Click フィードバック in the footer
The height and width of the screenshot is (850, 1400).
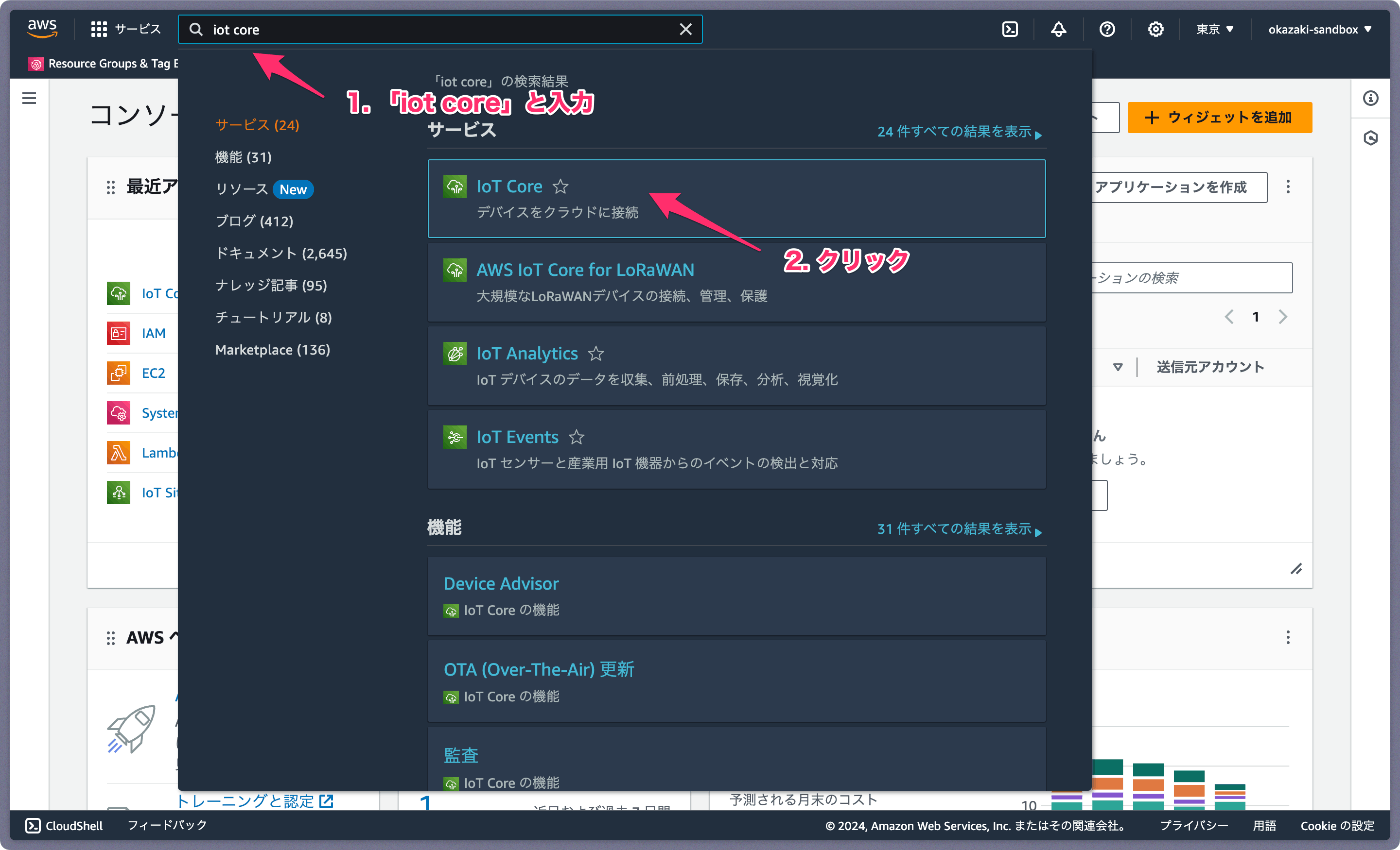click(x=167, y=826)
